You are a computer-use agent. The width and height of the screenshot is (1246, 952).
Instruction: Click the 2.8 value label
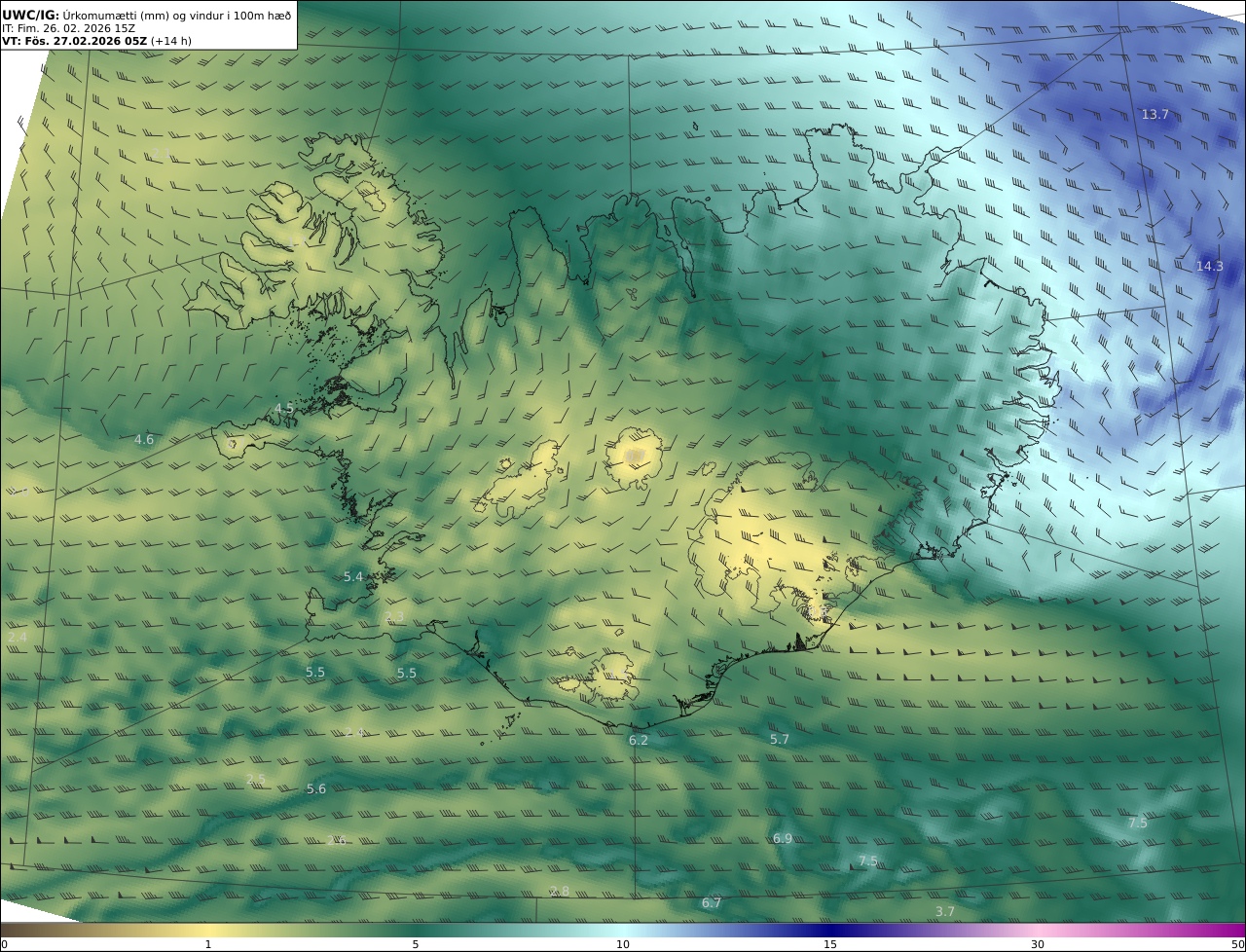pyautogui.click(x=559, y=892)
